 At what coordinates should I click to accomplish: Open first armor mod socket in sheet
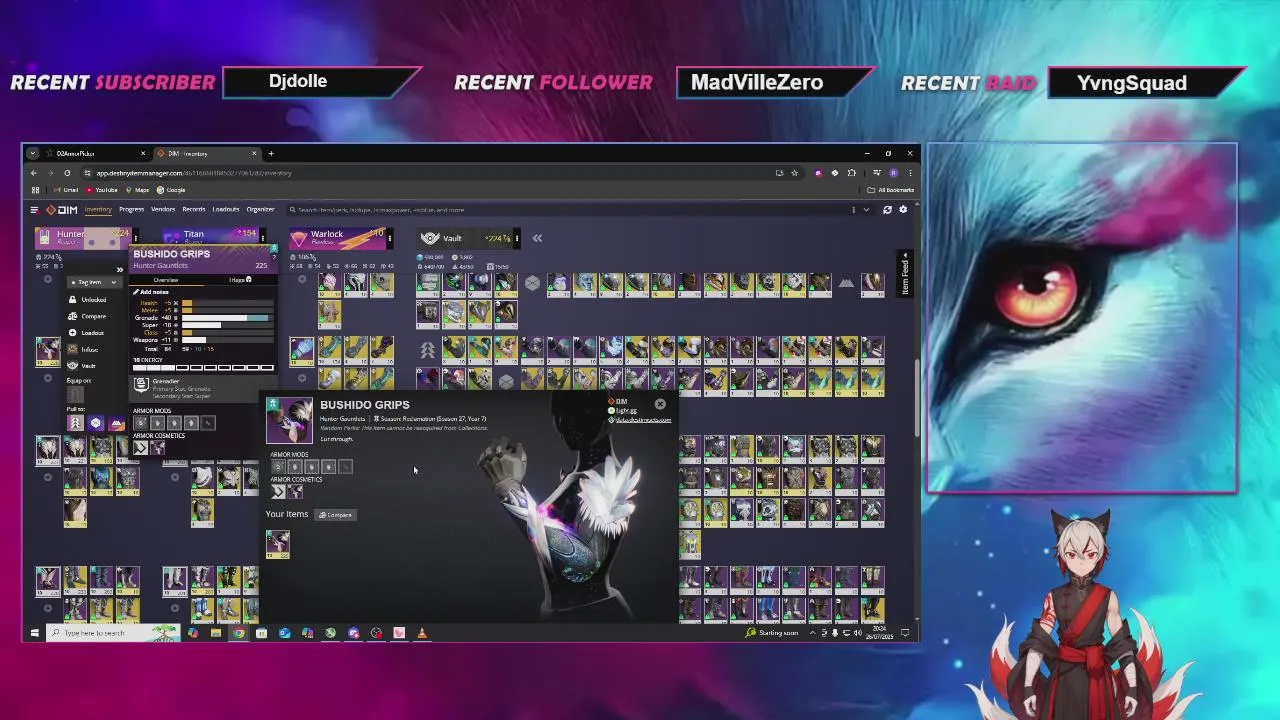[278, 467]
